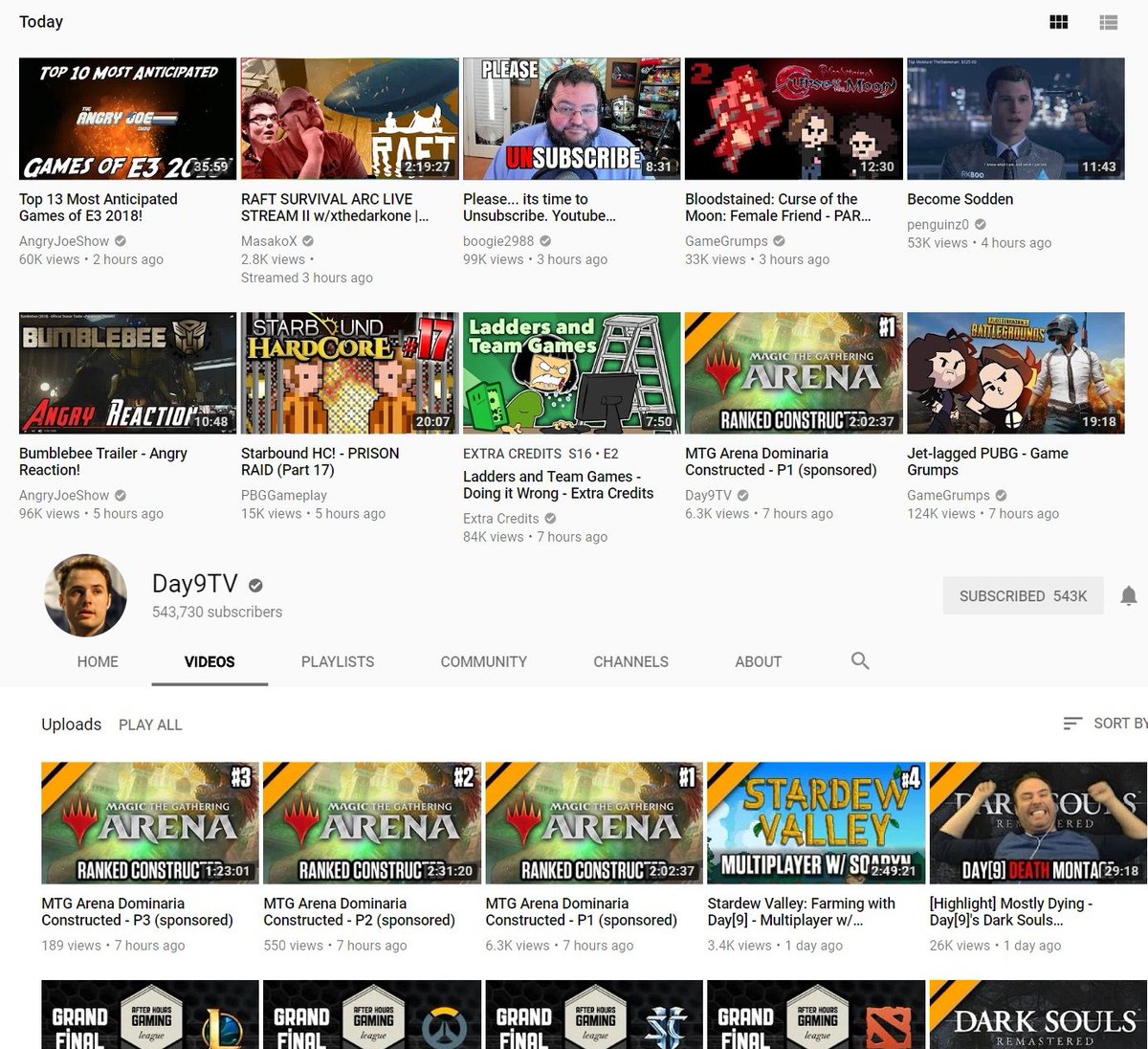Open Grand Final StarCraft league thumbnail

pyautogui.click(x=593, y=1015)
